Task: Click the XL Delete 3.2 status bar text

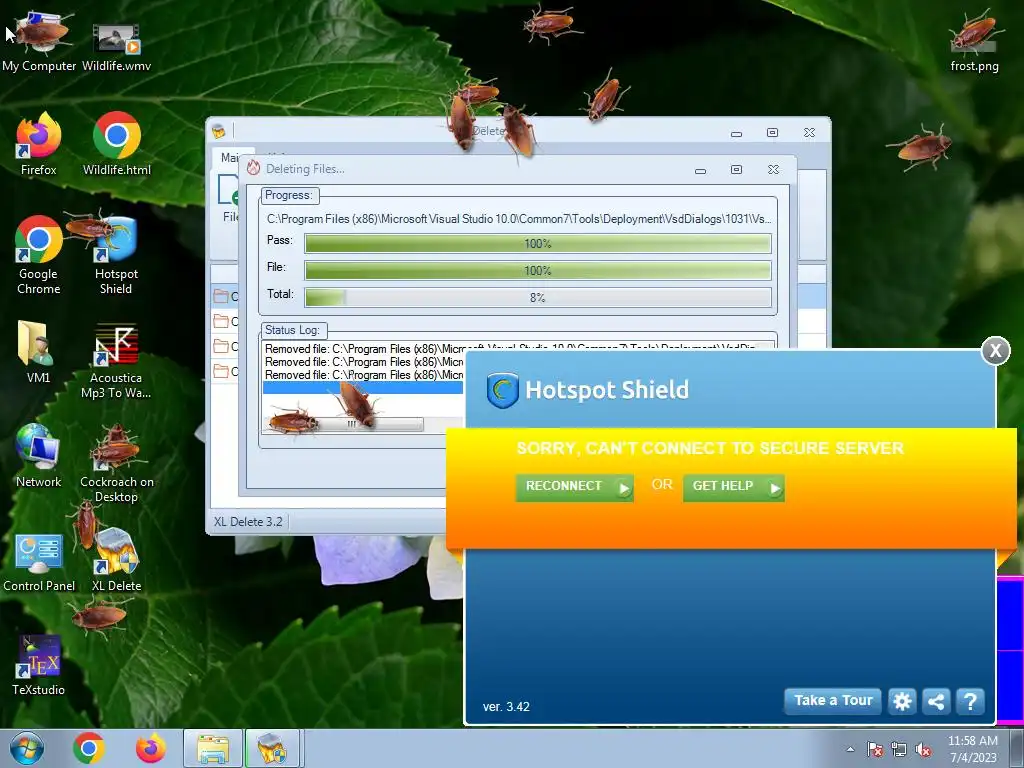Action: 248,522
